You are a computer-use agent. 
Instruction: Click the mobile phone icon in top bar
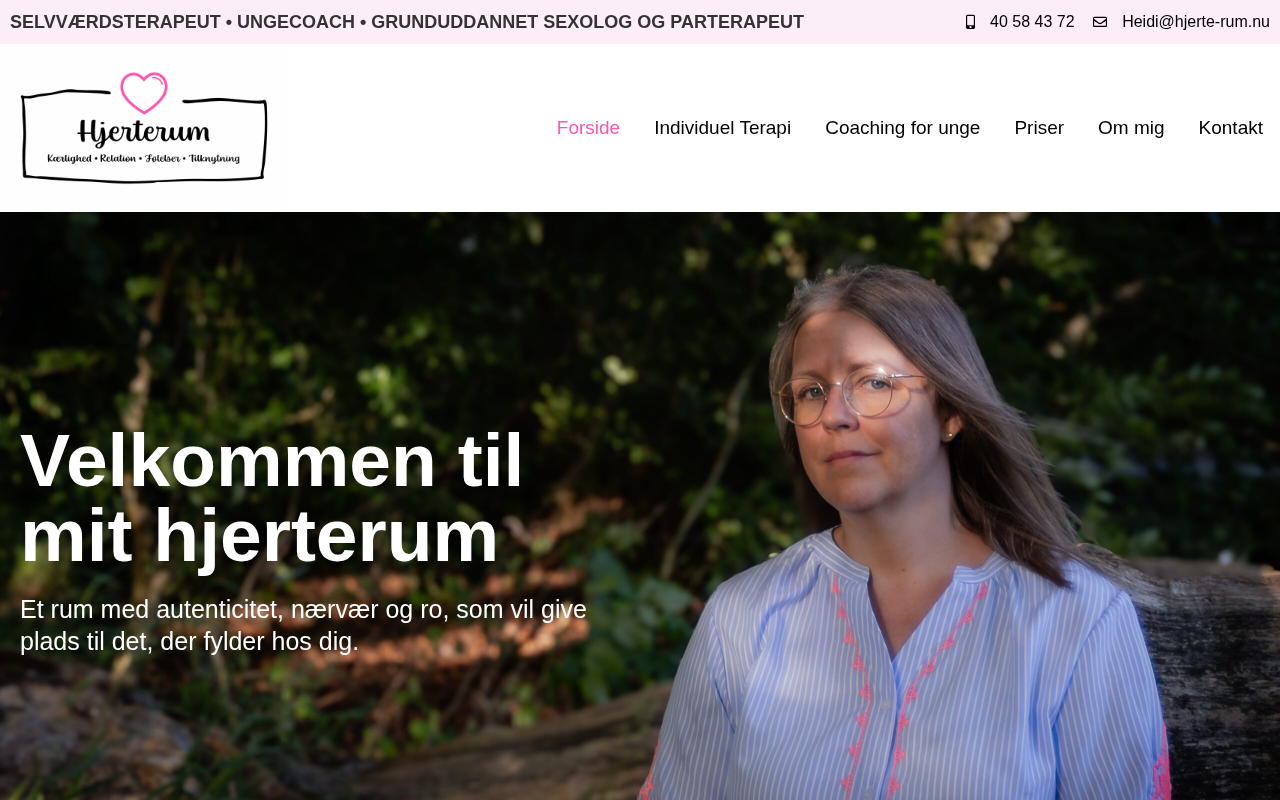970,22
